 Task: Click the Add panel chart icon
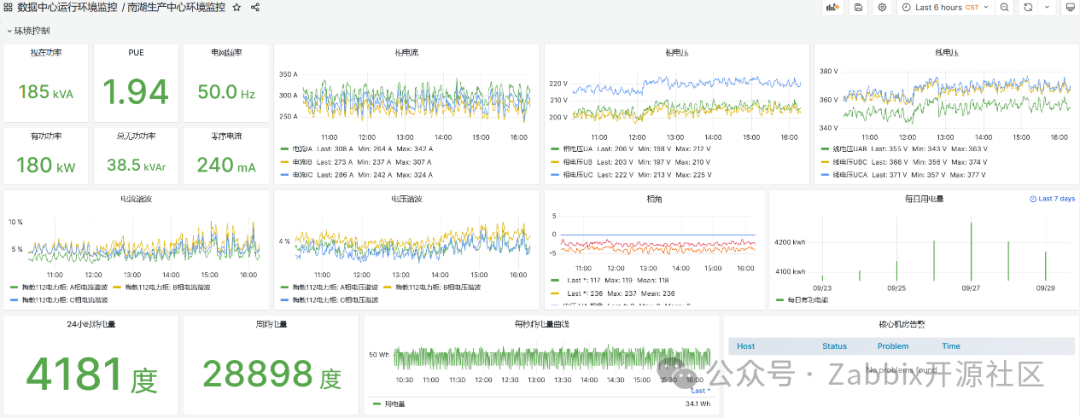click(833, 7)
